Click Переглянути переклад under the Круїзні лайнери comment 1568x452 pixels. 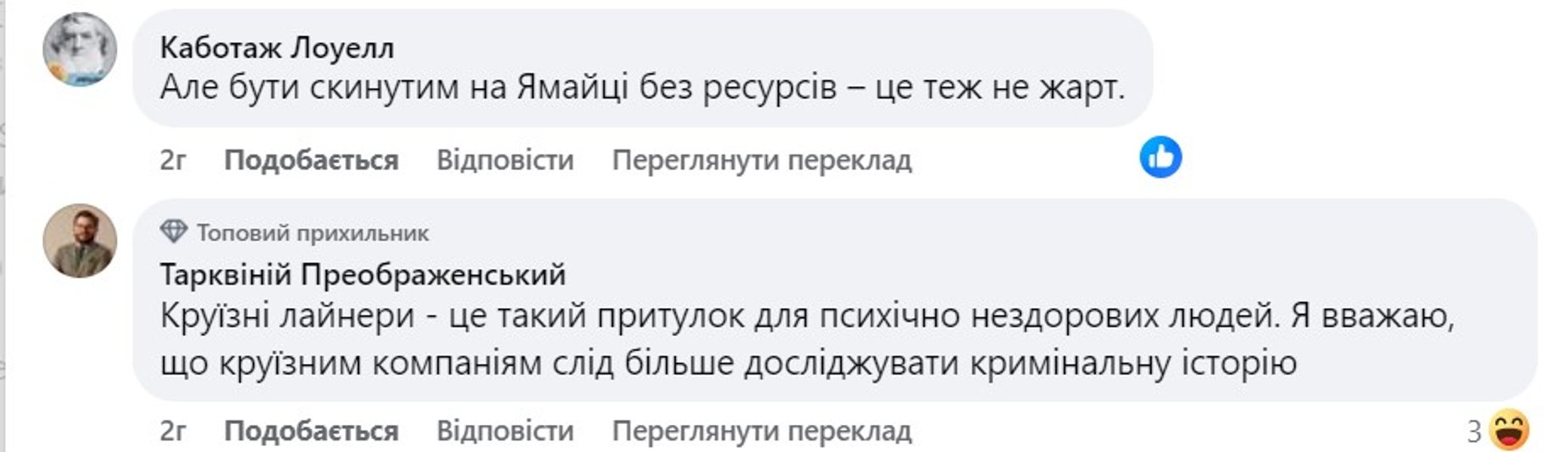tap(761, 431)
